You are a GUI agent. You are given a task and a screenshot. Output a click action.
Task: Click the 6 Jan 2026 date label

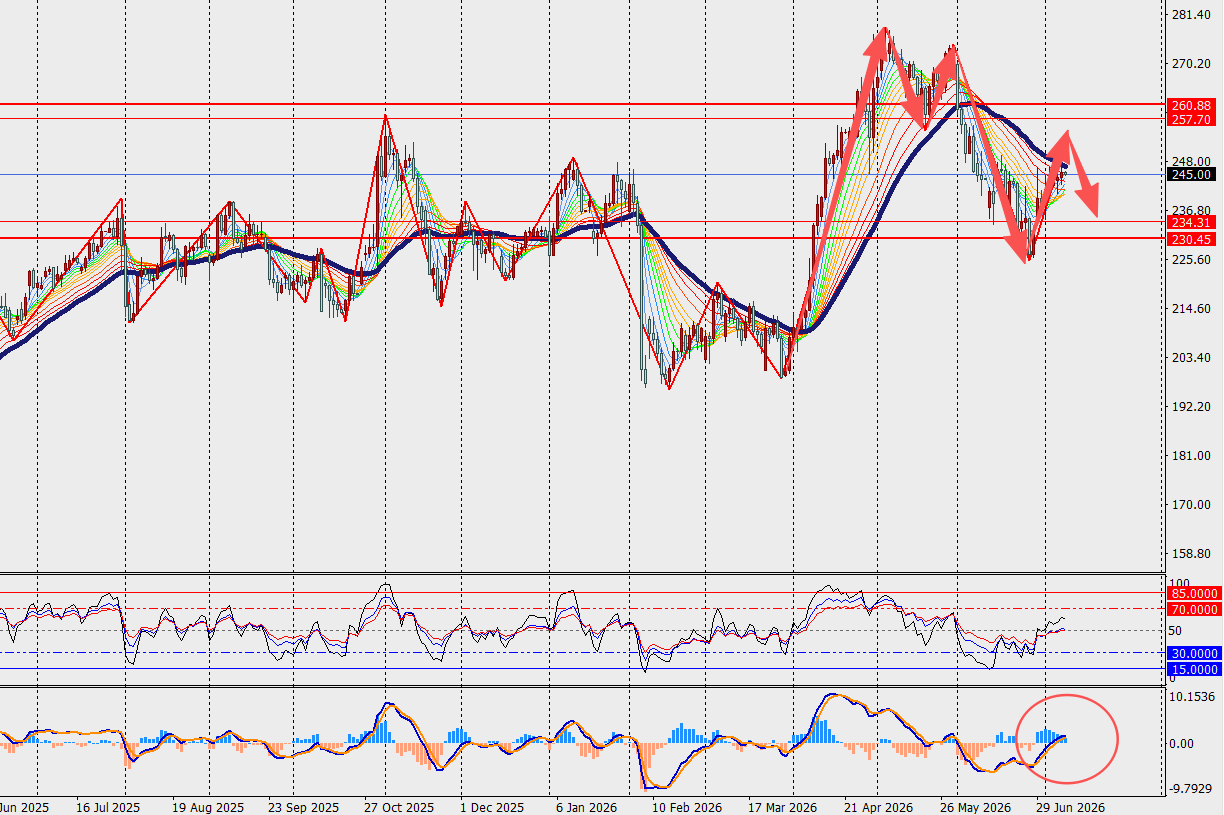coord(588,806)
